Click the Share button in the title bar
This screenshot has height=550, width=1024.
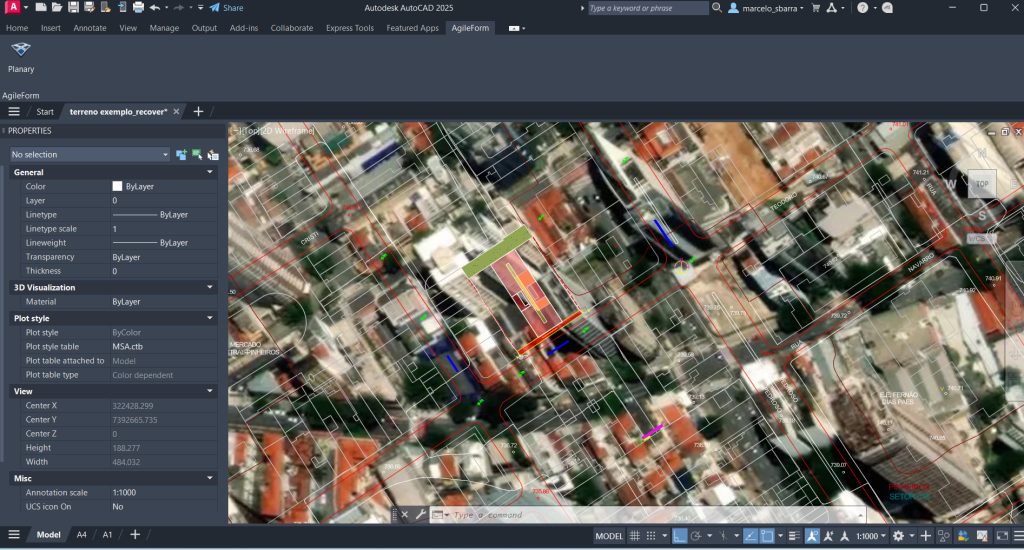point(227,8)
